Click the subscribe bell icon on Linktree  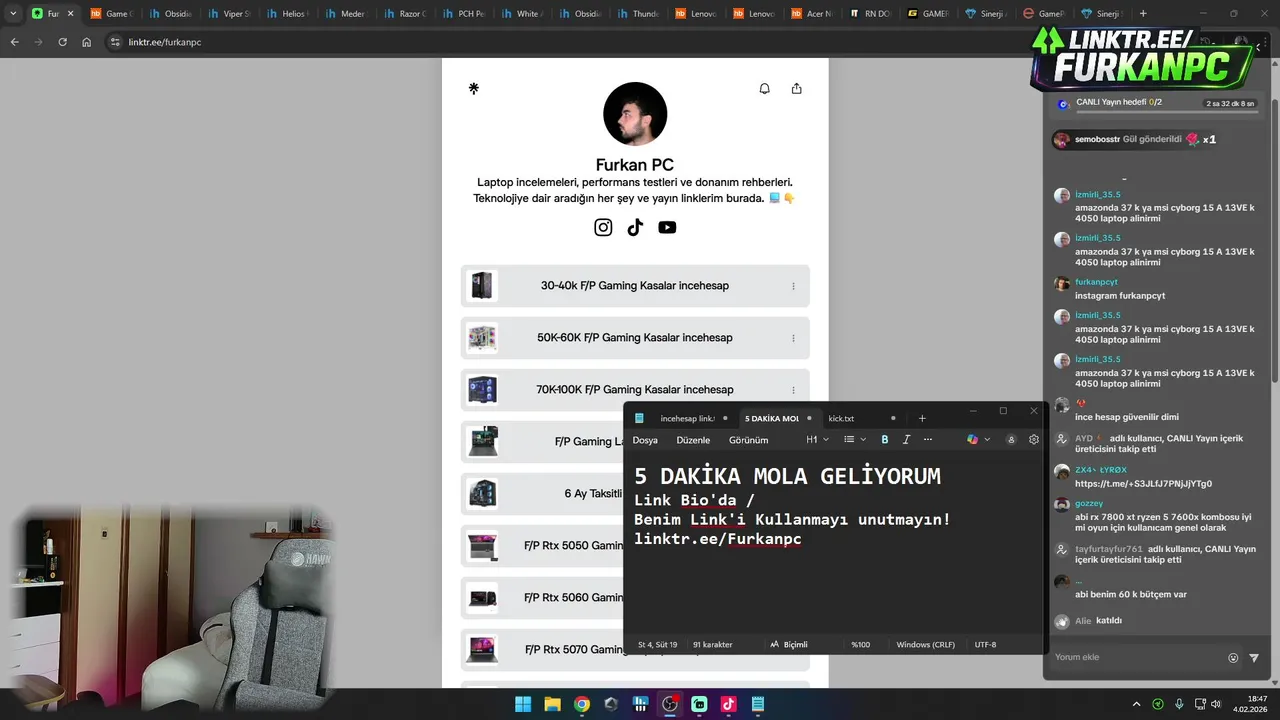[765, 88]
